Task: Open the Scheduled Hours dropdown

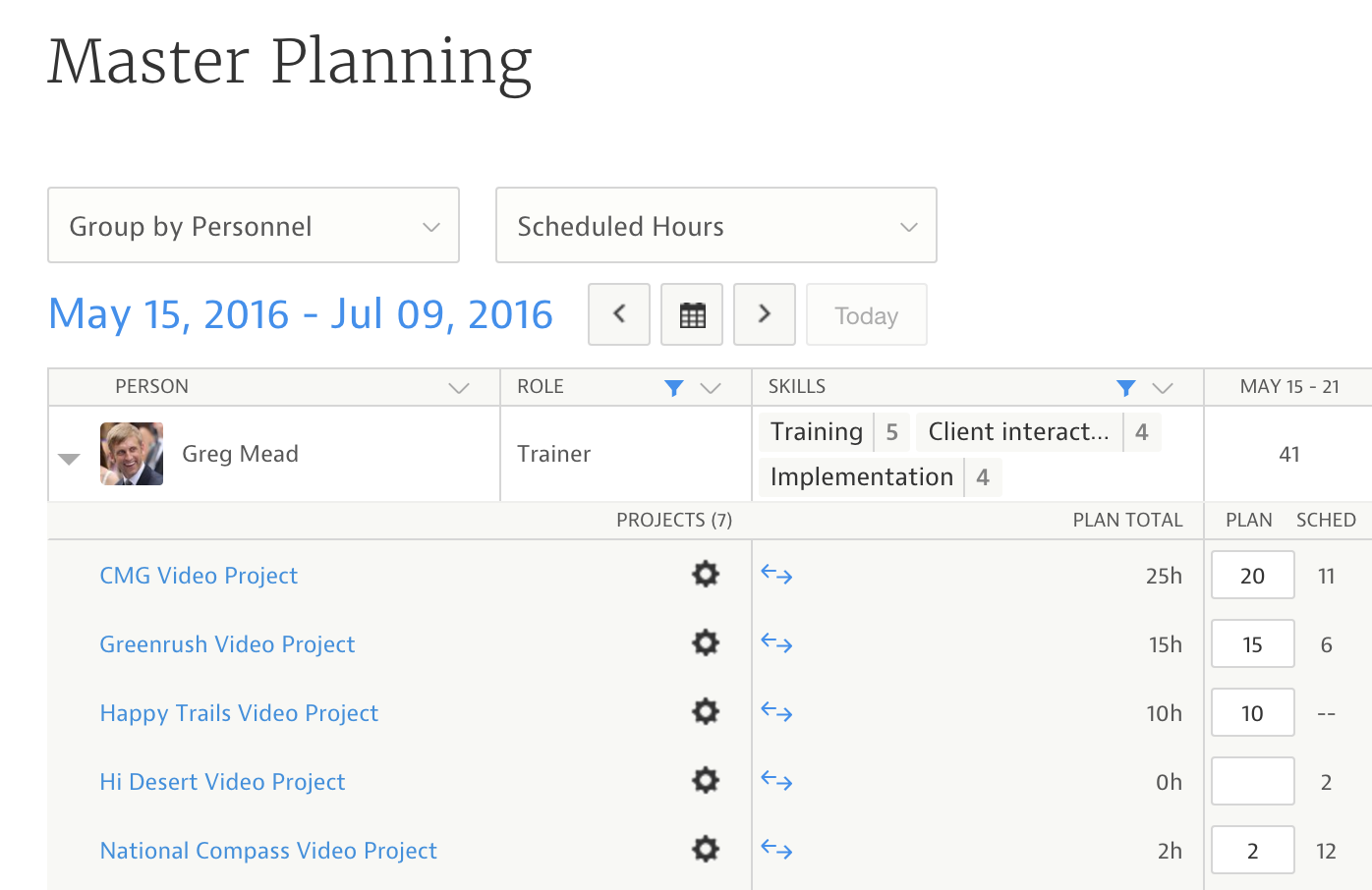Action: point(715,226)
